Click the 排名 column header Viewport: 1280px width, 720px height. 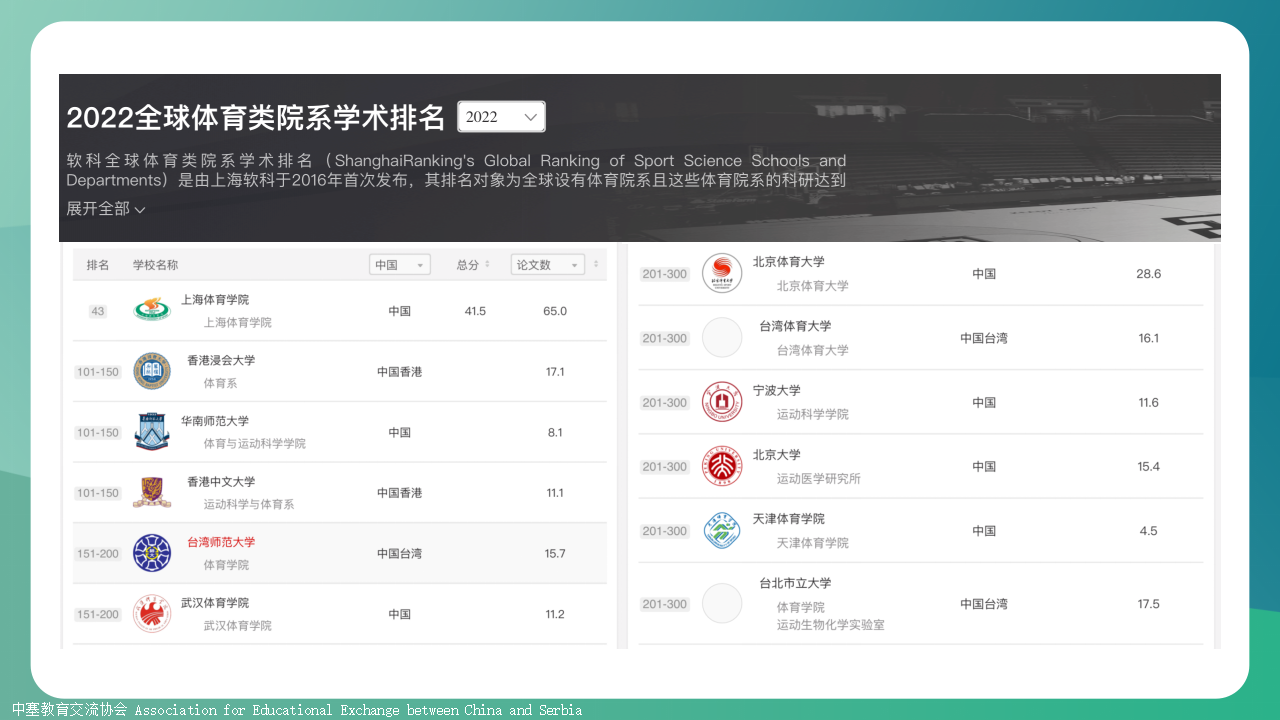[x=98, y=265]
